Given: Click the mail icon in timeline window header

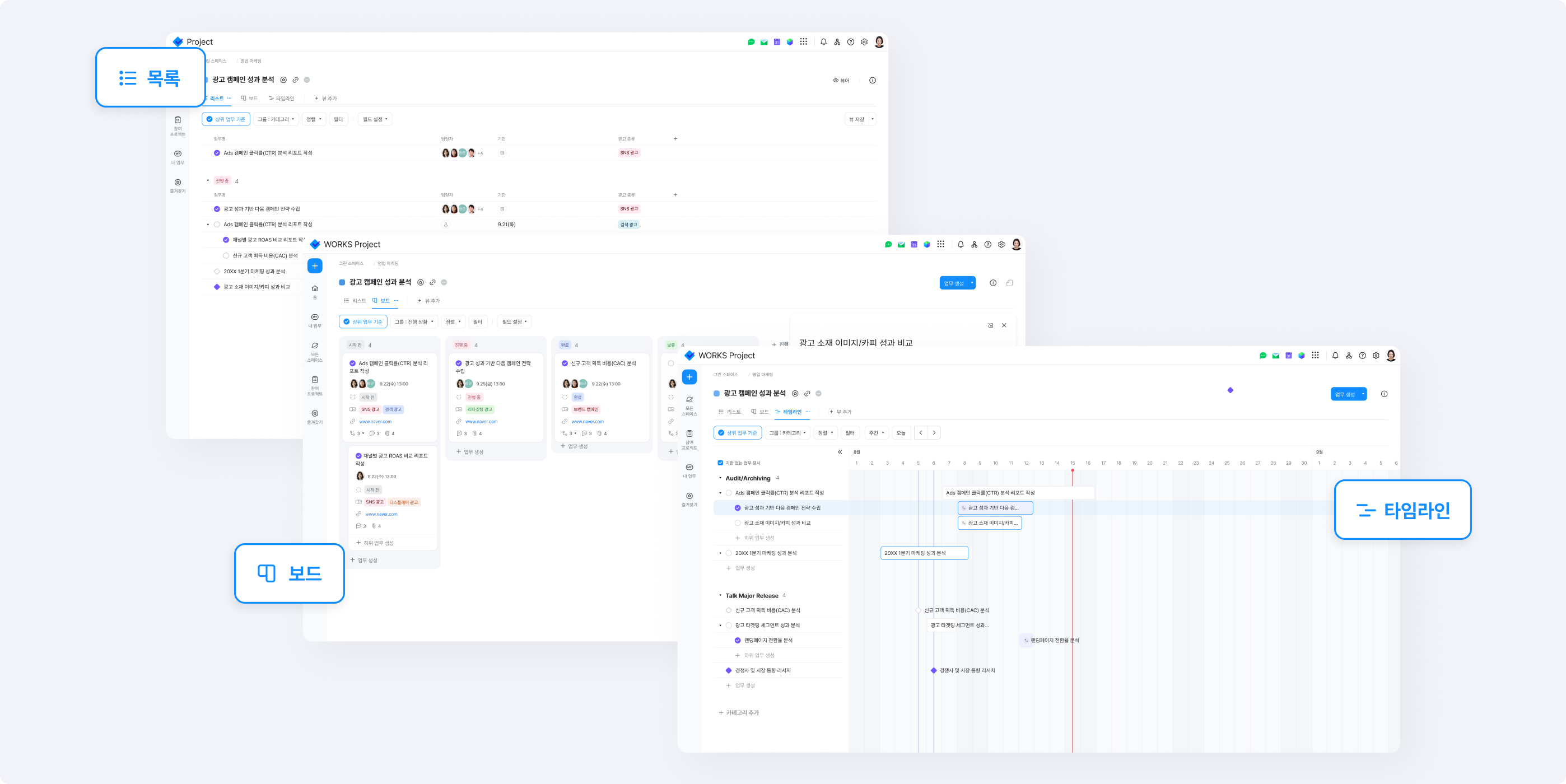Looking at the screenshot, I should pyautogui.click(x=1275, y=356).
